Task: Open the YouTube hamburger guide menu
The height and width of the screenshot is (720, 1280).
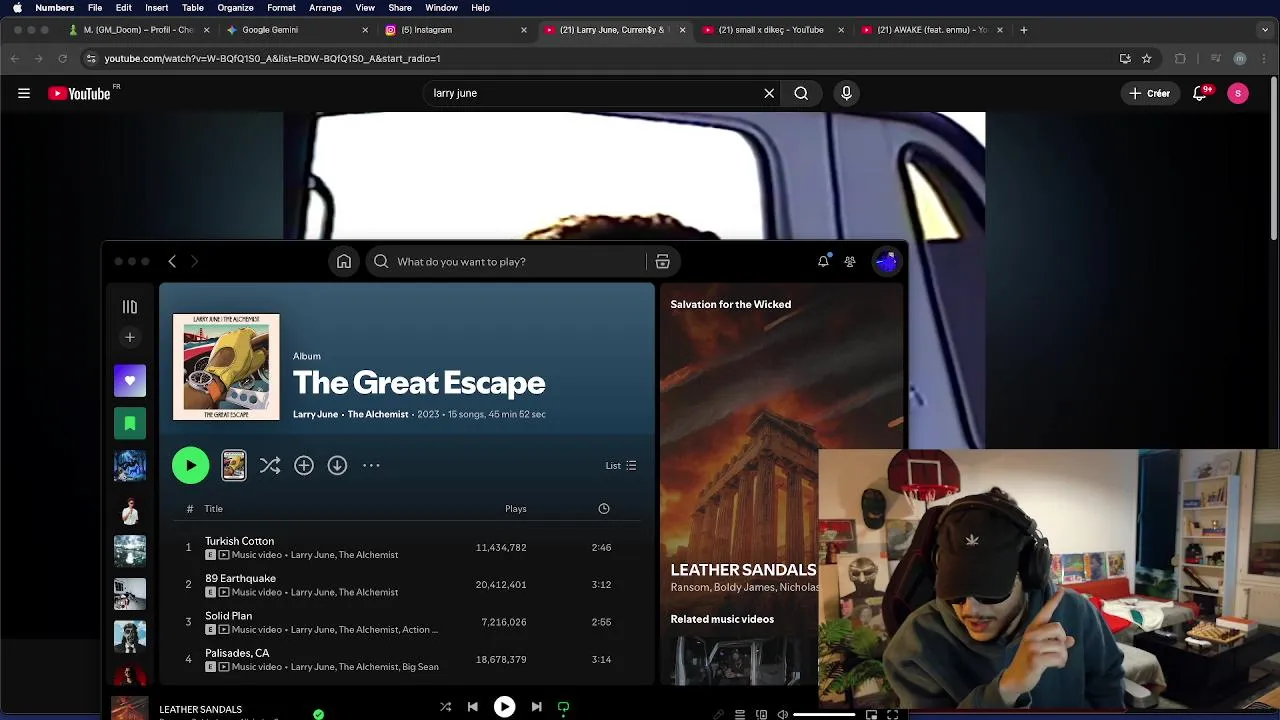Action: pyautogui.click(x=24, y=93)
